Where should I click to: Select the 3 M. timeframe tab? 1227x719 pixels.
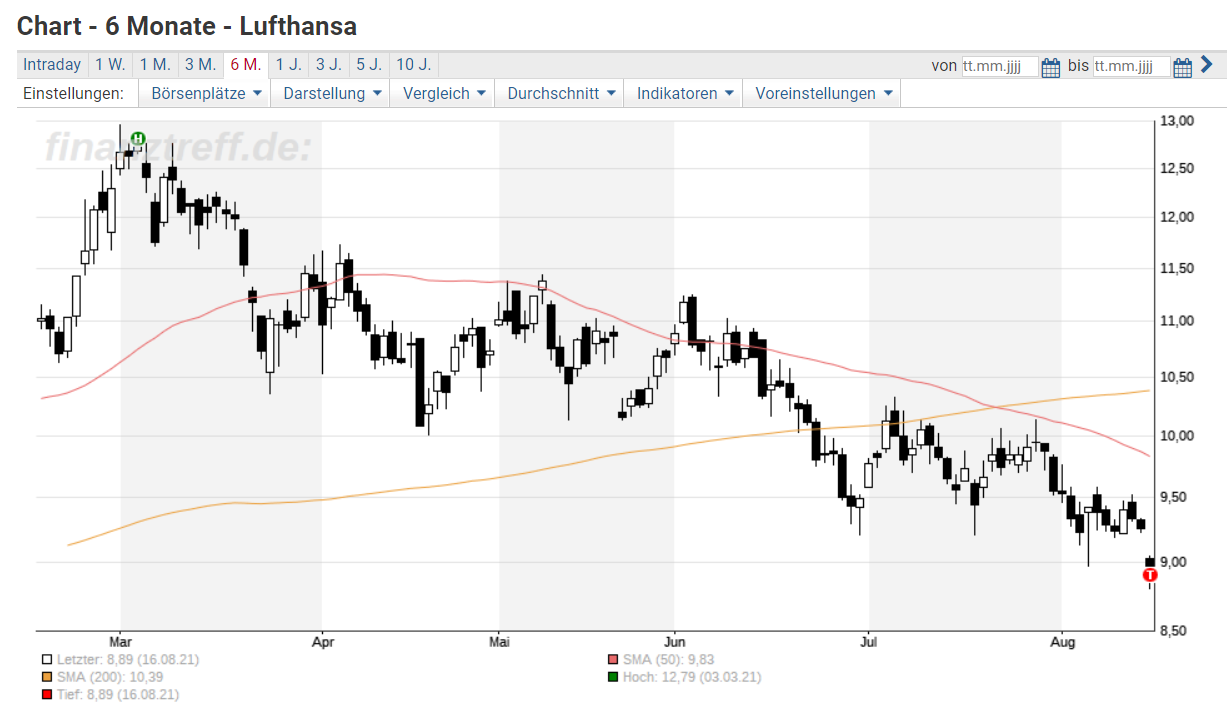coord(200,65)
